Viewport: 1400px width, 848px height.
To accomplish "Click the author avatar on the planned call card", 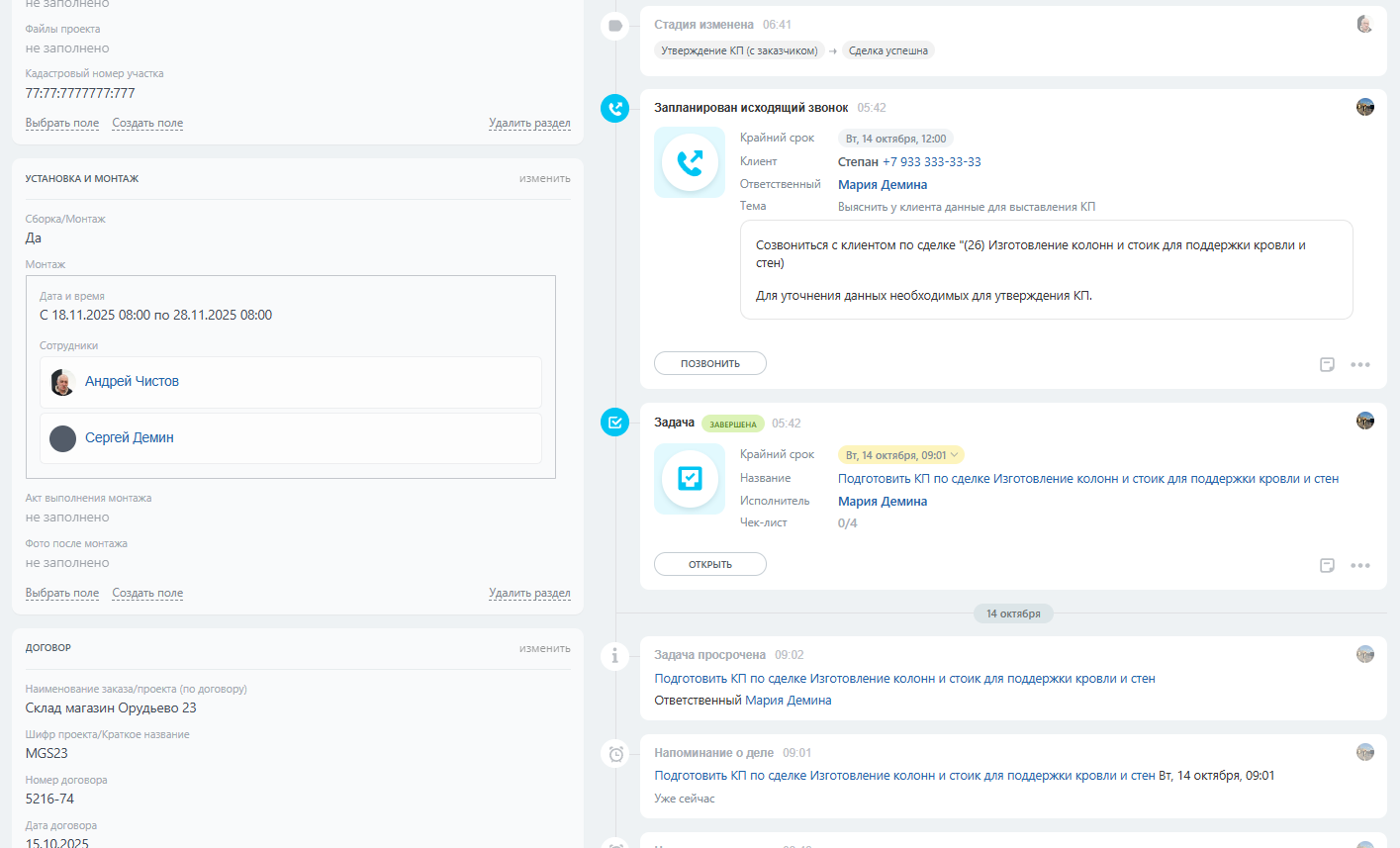I will coord(1365,107).
